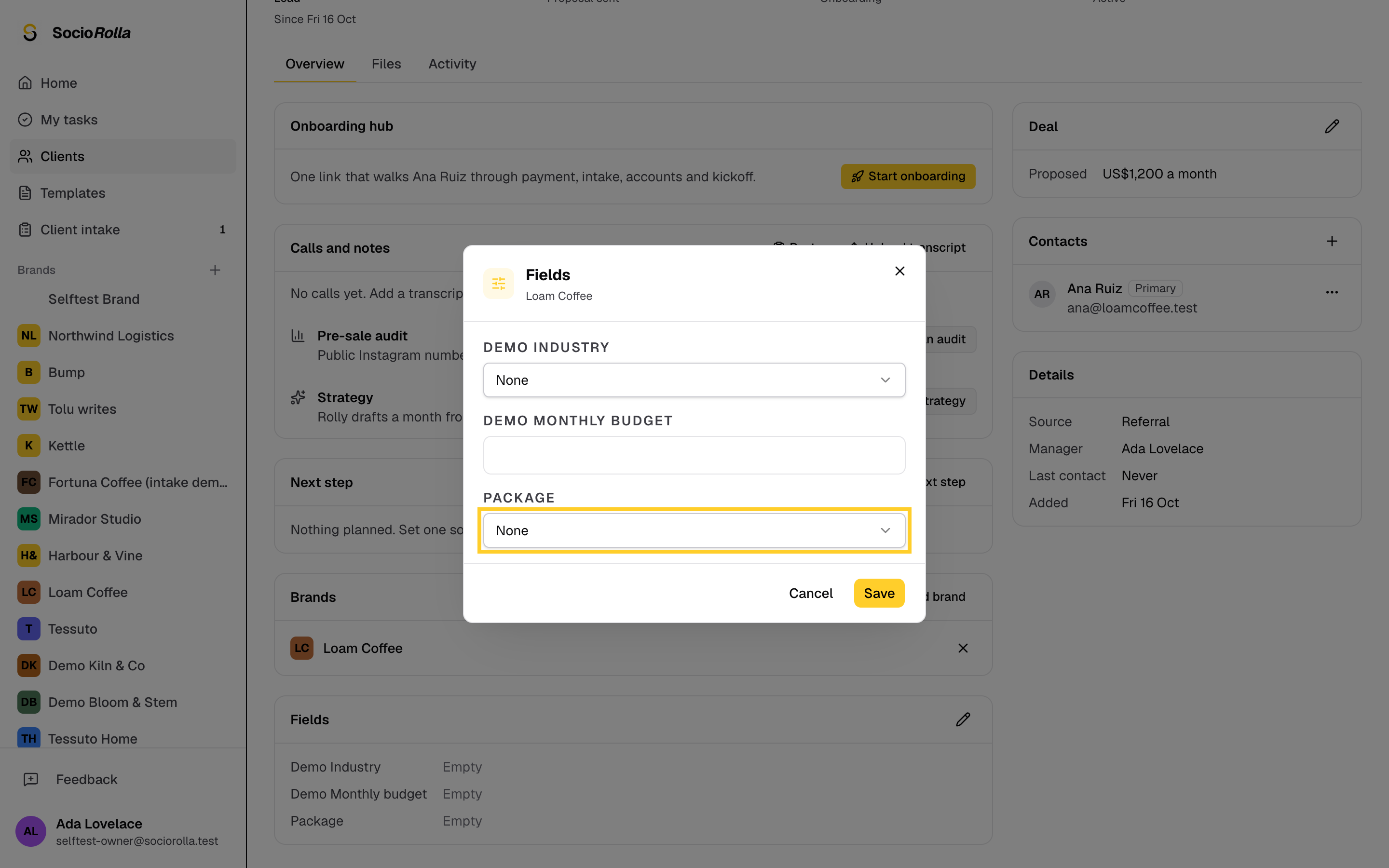Focus the Demo Monthly Budget input field
This screenshot has height=868, width=1389.
(694, 455)
